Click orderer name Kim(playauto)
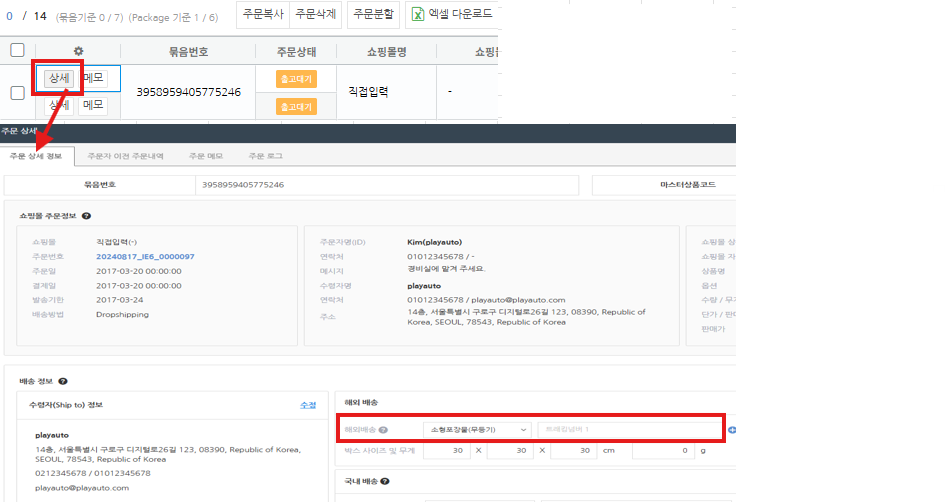Image resolution: width=946 pixels, height=502 pixels. (434, 242)
